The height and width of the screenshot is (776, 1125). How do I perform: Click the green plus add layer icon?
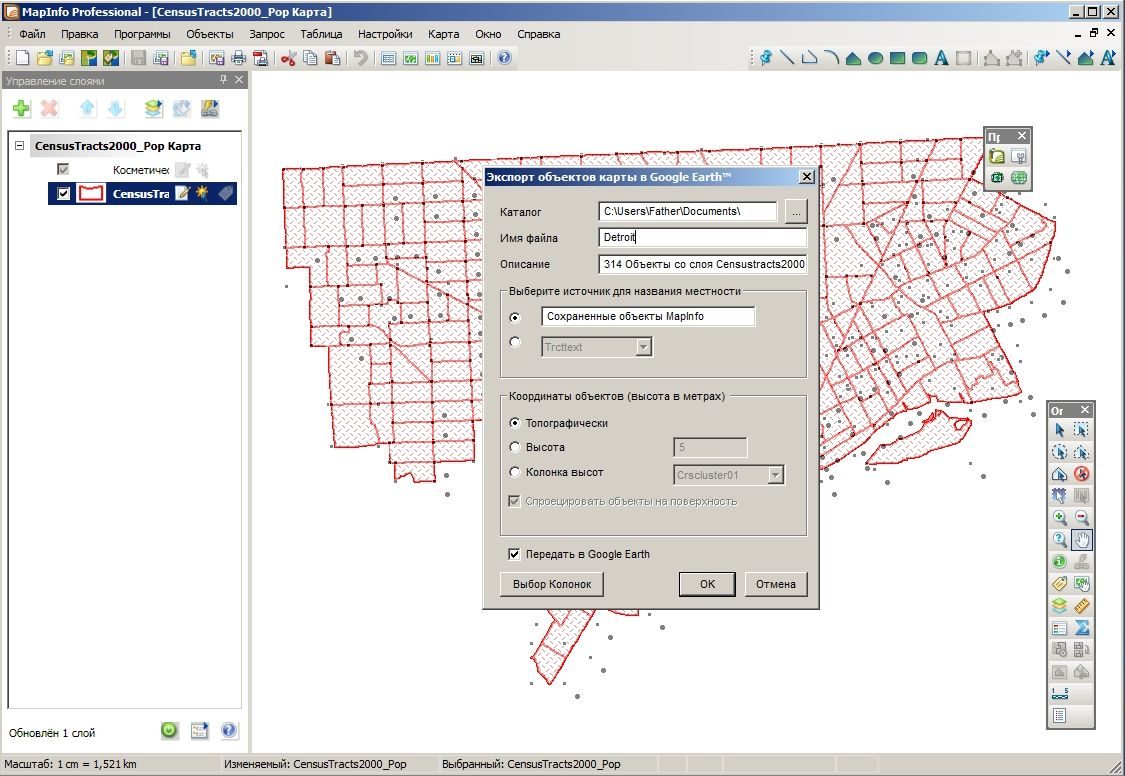coord(22,108)
